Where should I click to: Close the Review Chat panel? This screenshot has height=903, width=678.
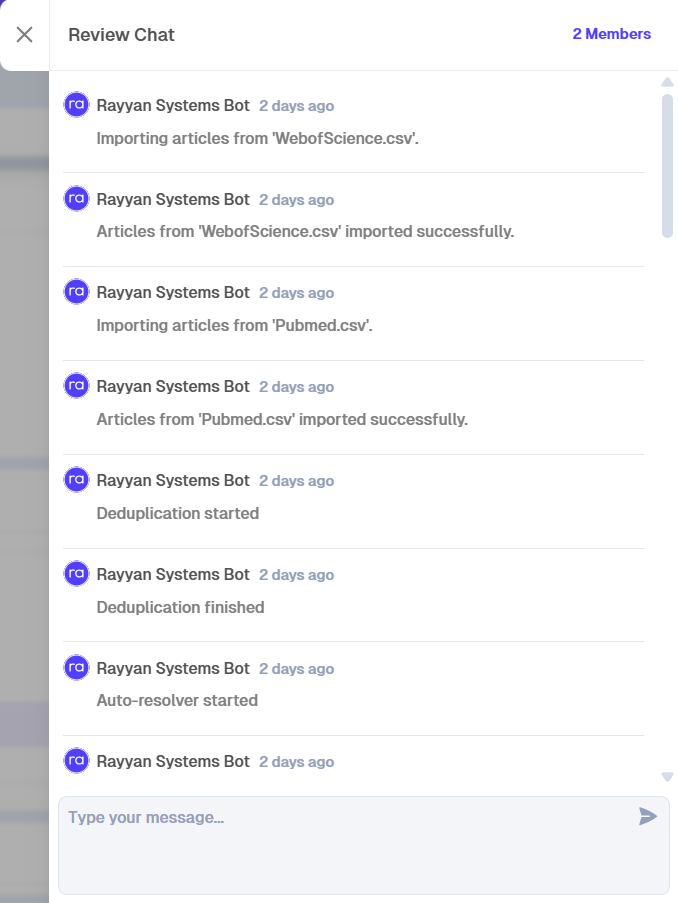pos(24,35)
